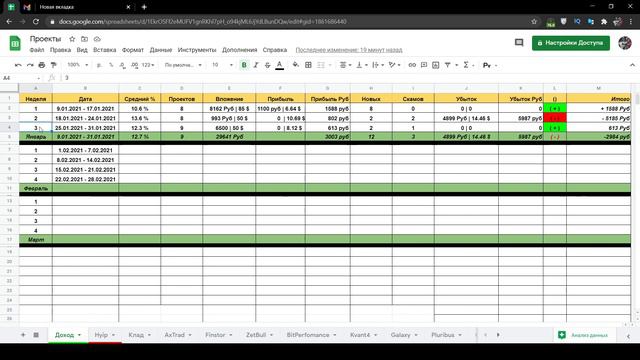The width and height of the screenshot is (640, 360).
Task: Open new browser tab
Action: (x=144, y=7)
